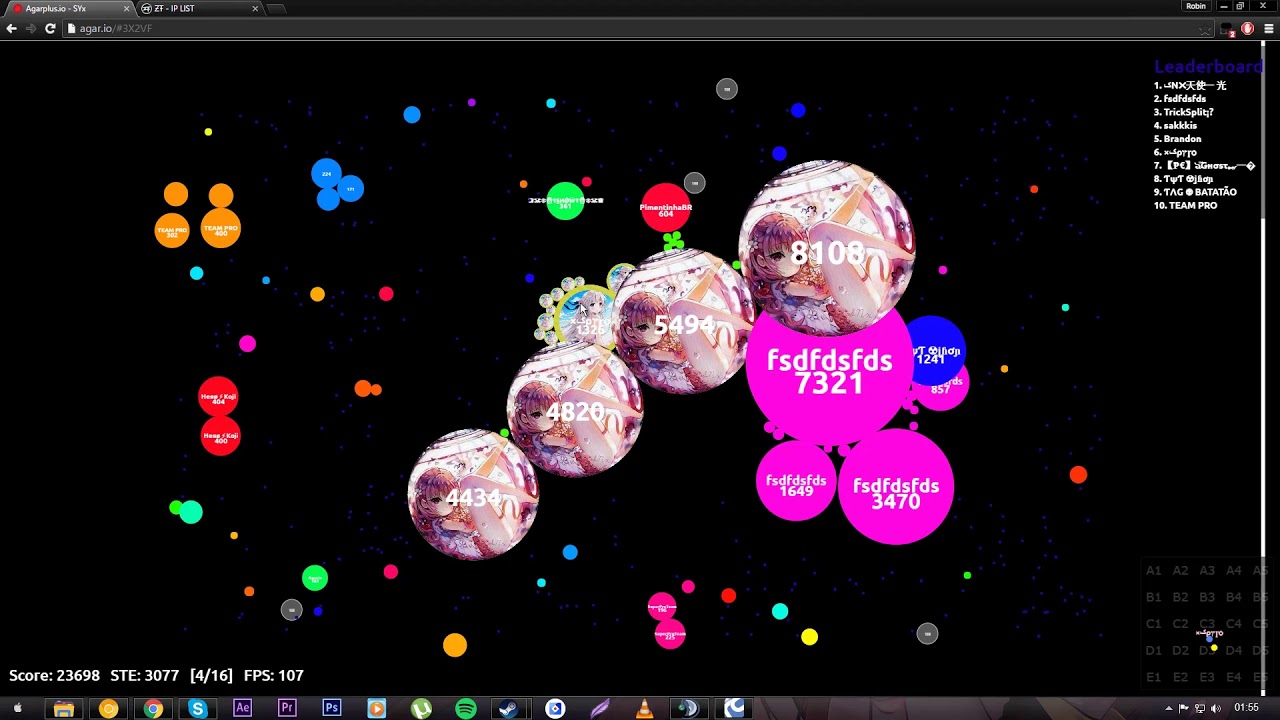Close the Agarplus.io tab
This screenshot has height=720, width=1280.
pos(127,9)
